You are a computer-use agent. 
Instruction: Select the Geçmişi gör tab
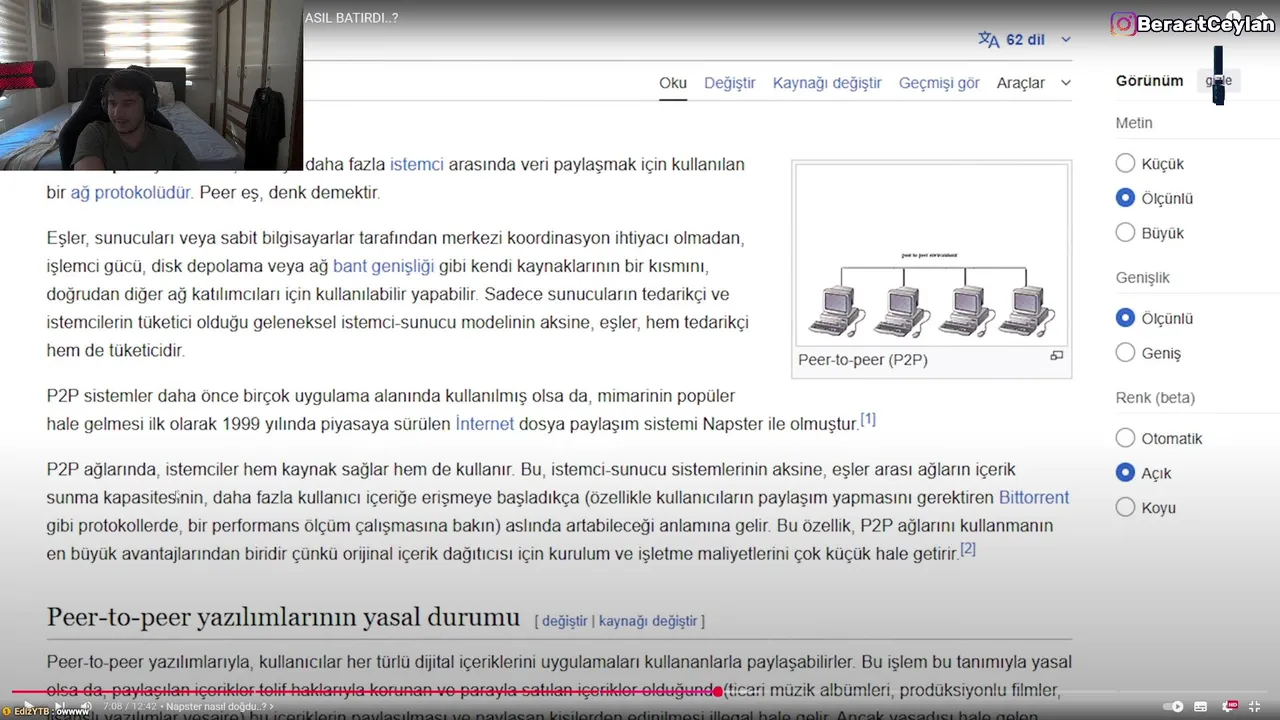click(x=939, y=83)
